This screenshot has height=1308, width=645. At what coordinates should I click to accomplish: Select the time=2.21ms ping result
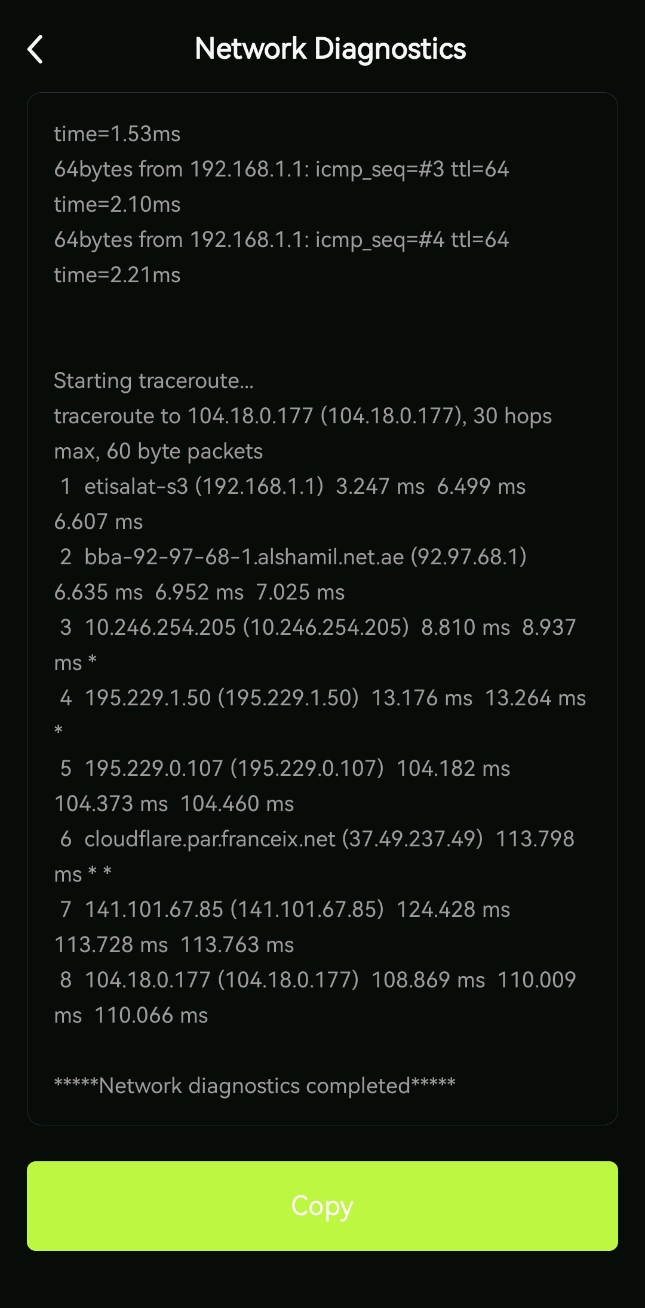[117, 275]
